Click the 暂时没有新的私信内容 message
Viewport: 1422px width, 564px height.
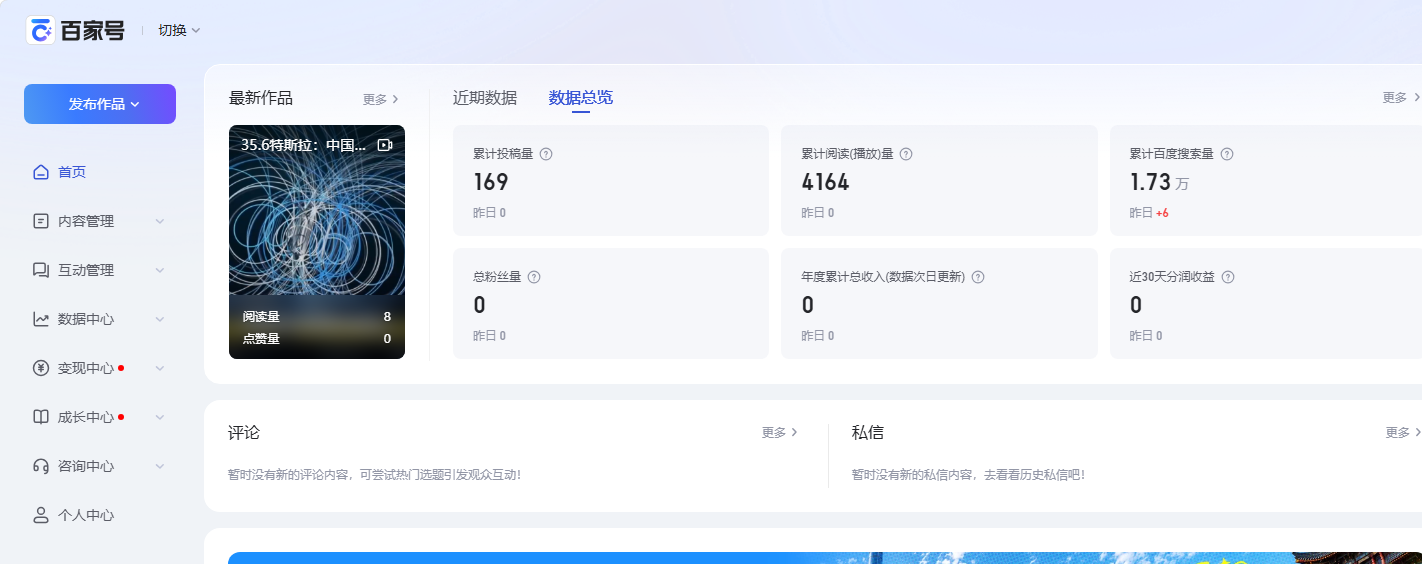pyautogui.click(x=968, y=474)
